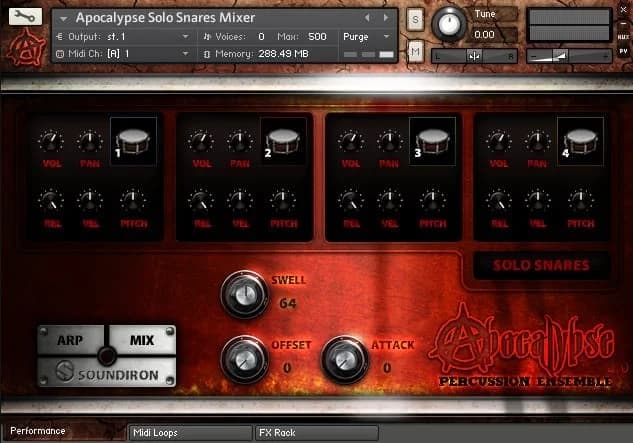Open the Midi Loops tab

[x=188, y=432]
